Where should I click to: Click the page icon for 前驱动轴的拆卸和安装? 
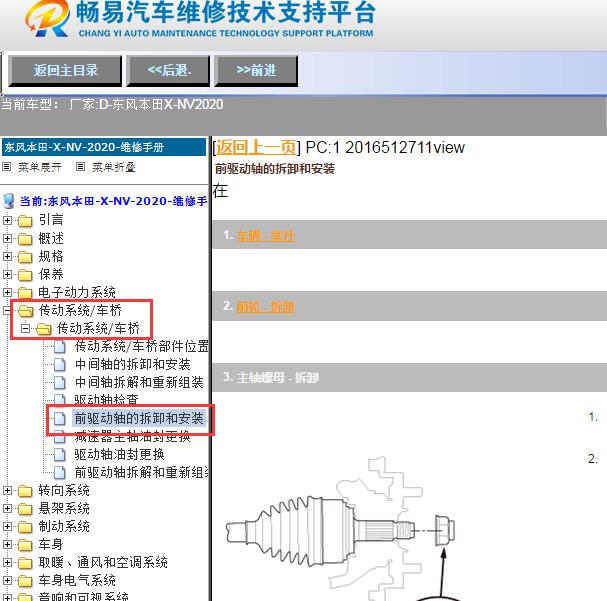(x=60, y=418)
